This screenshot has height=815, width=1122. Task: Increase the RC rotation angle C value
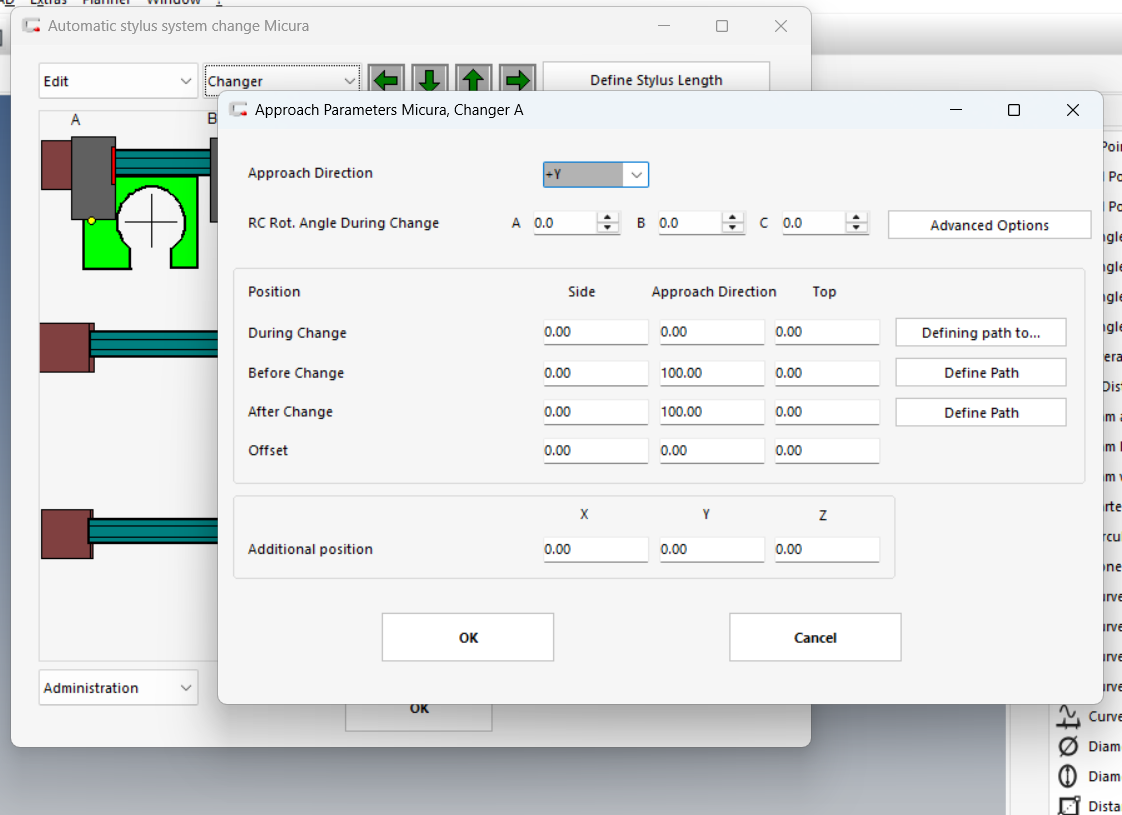[857, 218]
